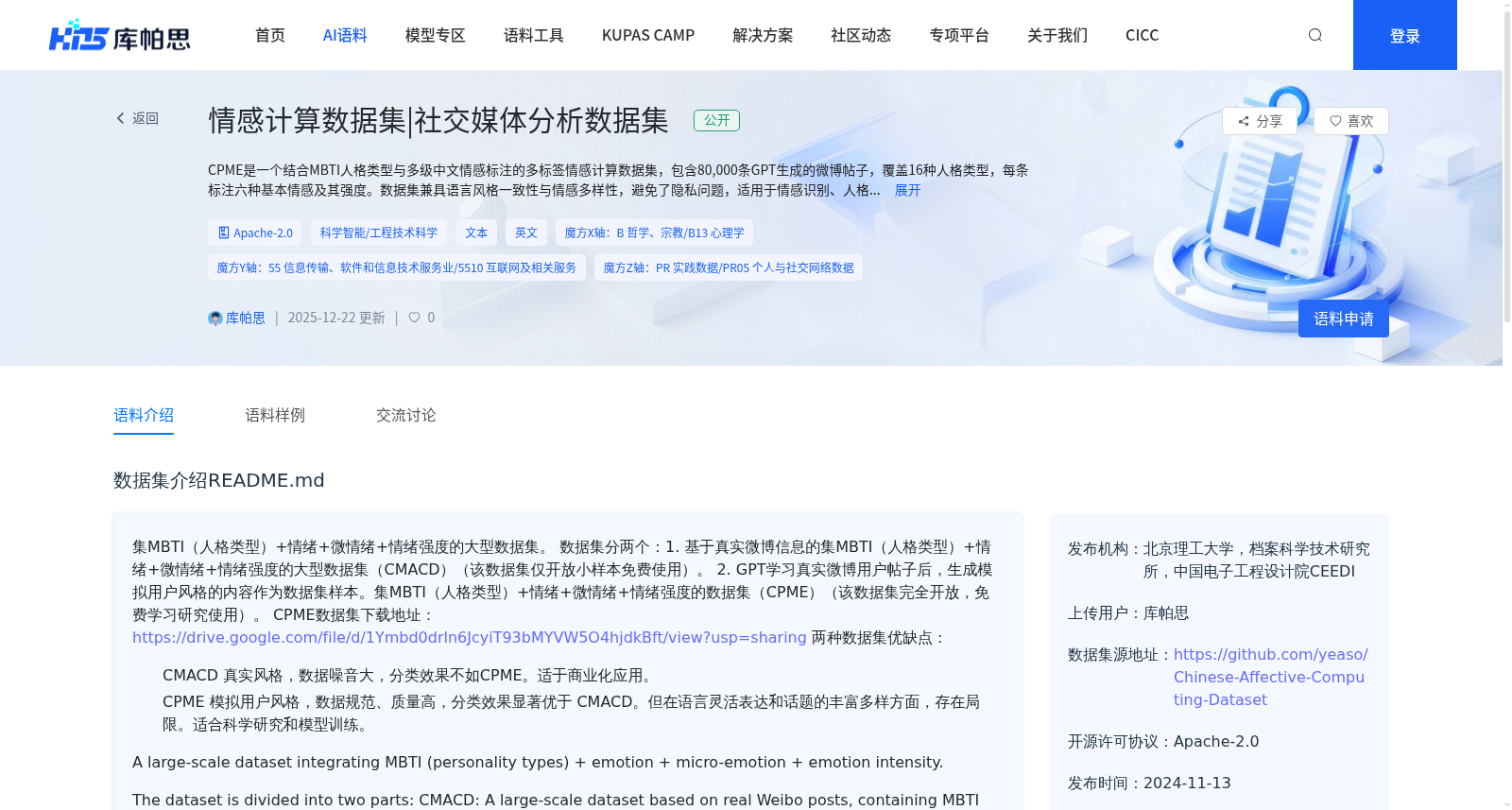Expand the description with 展开
The width and height of the screenshot is (1512, 810).
tap(907, 190)
